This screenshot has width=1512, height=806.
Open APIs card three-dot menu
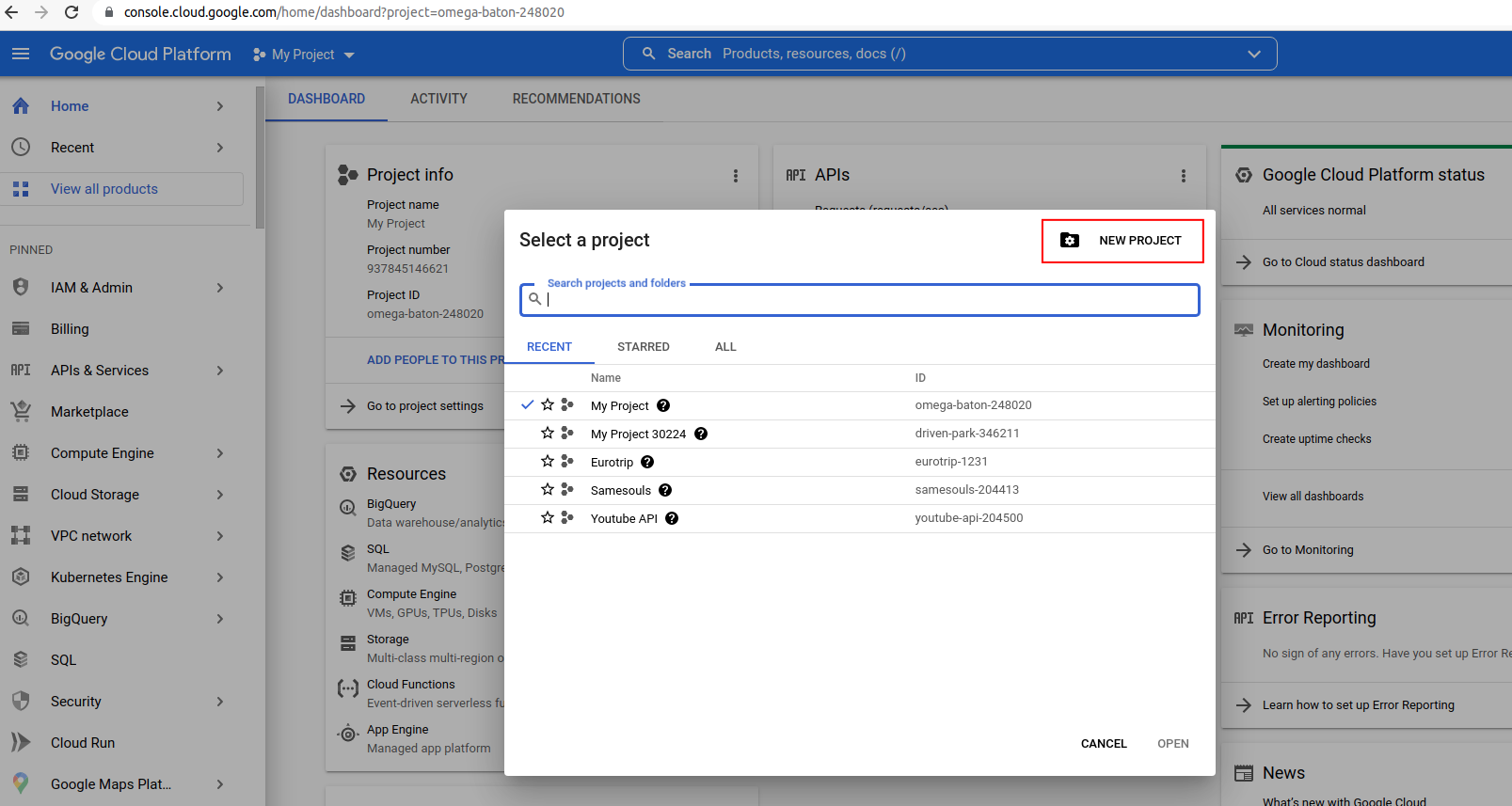[x=1184, y=176]
